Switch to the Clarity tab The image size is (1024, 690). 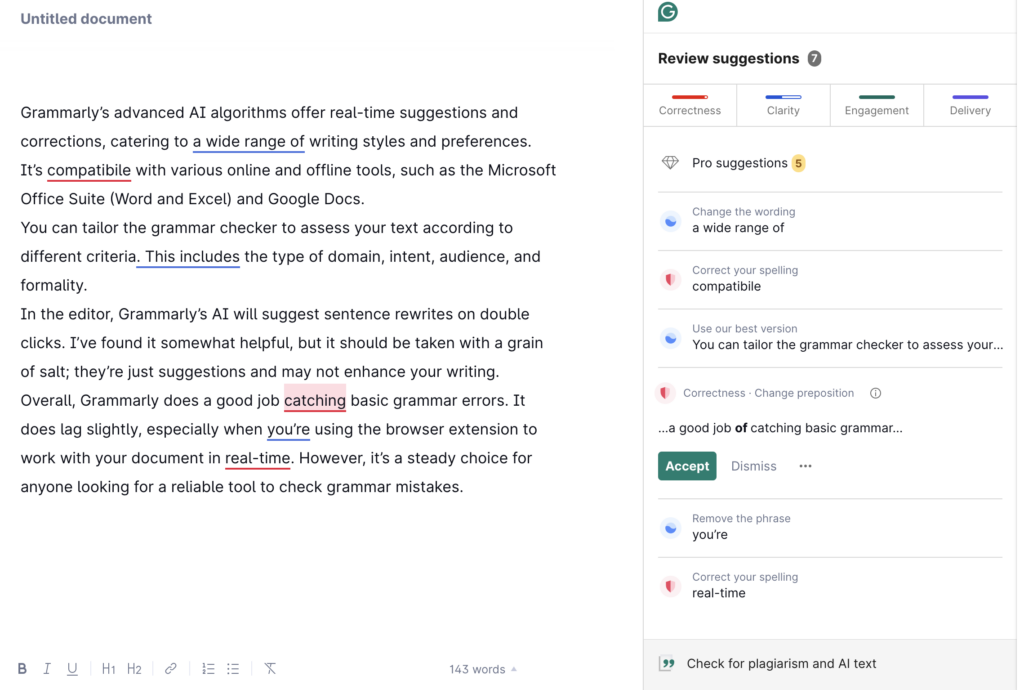pyautogui.click(x=783, y=105)
